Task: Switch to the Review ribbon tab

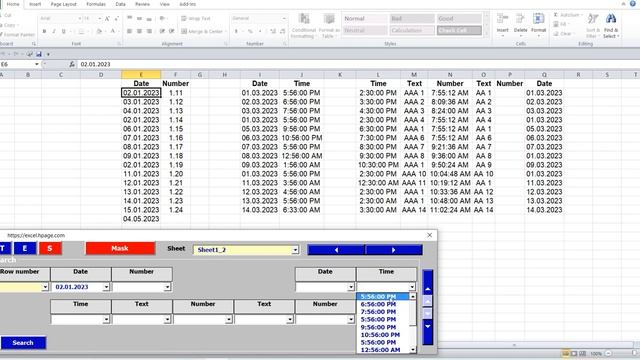Action: [142, 4]
